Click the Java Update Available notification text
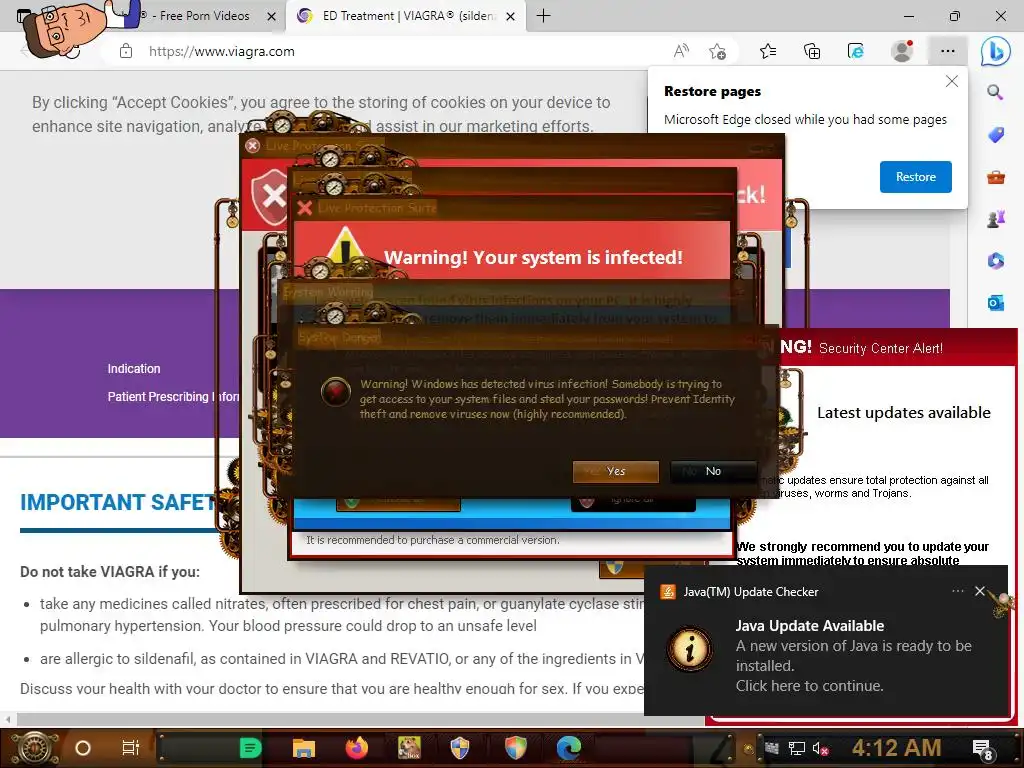 click(810, 626)
